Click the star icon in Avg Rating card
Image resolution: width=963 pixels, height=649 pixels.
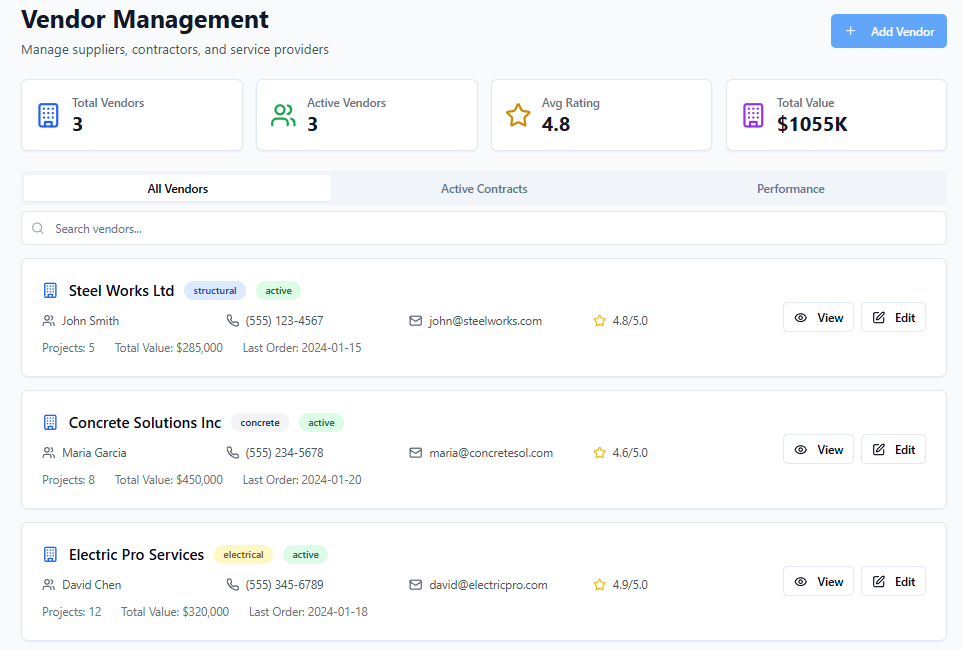pos(518,115)
